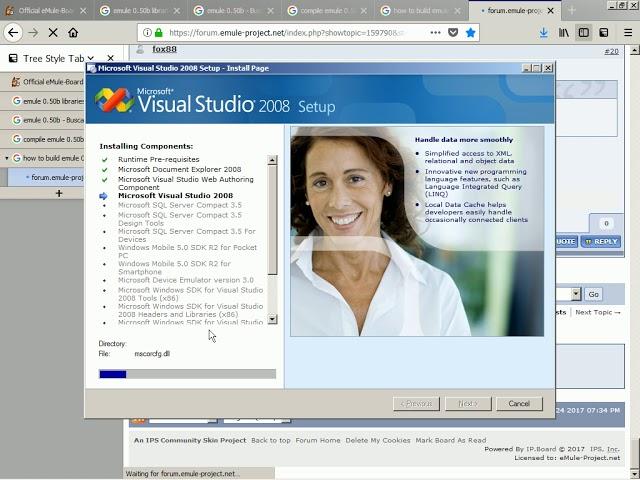Click the up arrow of components list scrollbar
Screen dimensions: 640x480
[272, 160]
